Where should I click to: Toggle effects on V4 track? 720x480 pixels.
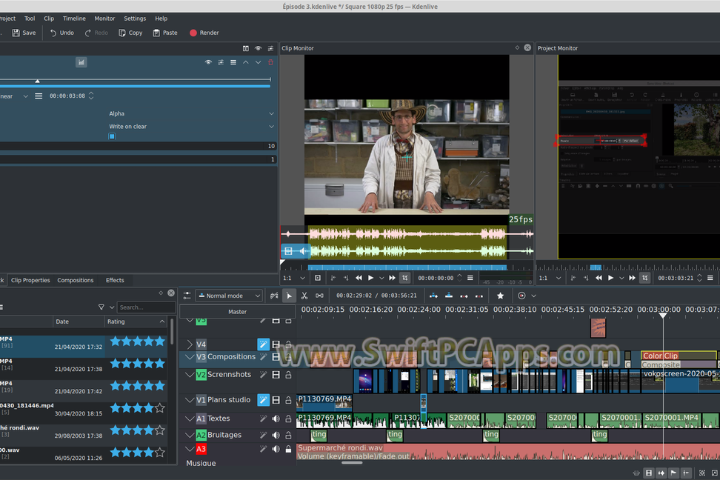pos(263,344)
